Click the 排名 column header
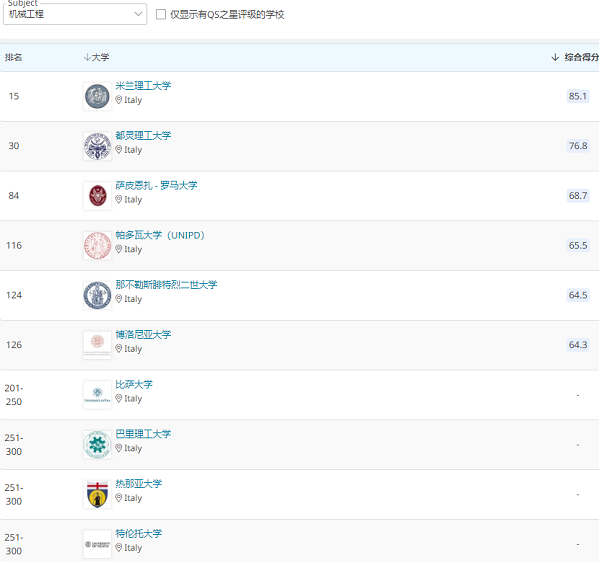 click(x=13, y=57)
